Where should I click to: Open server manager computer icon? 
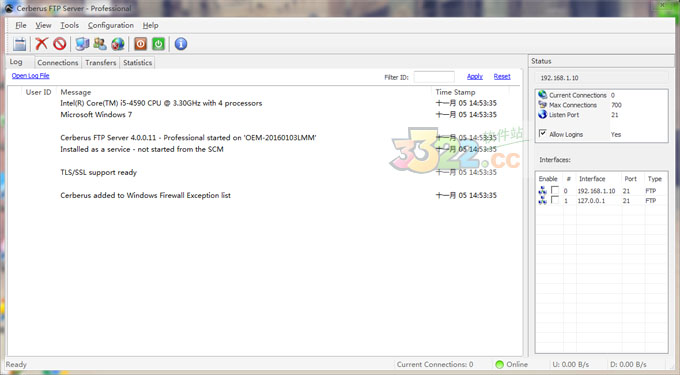coord(82,44)
